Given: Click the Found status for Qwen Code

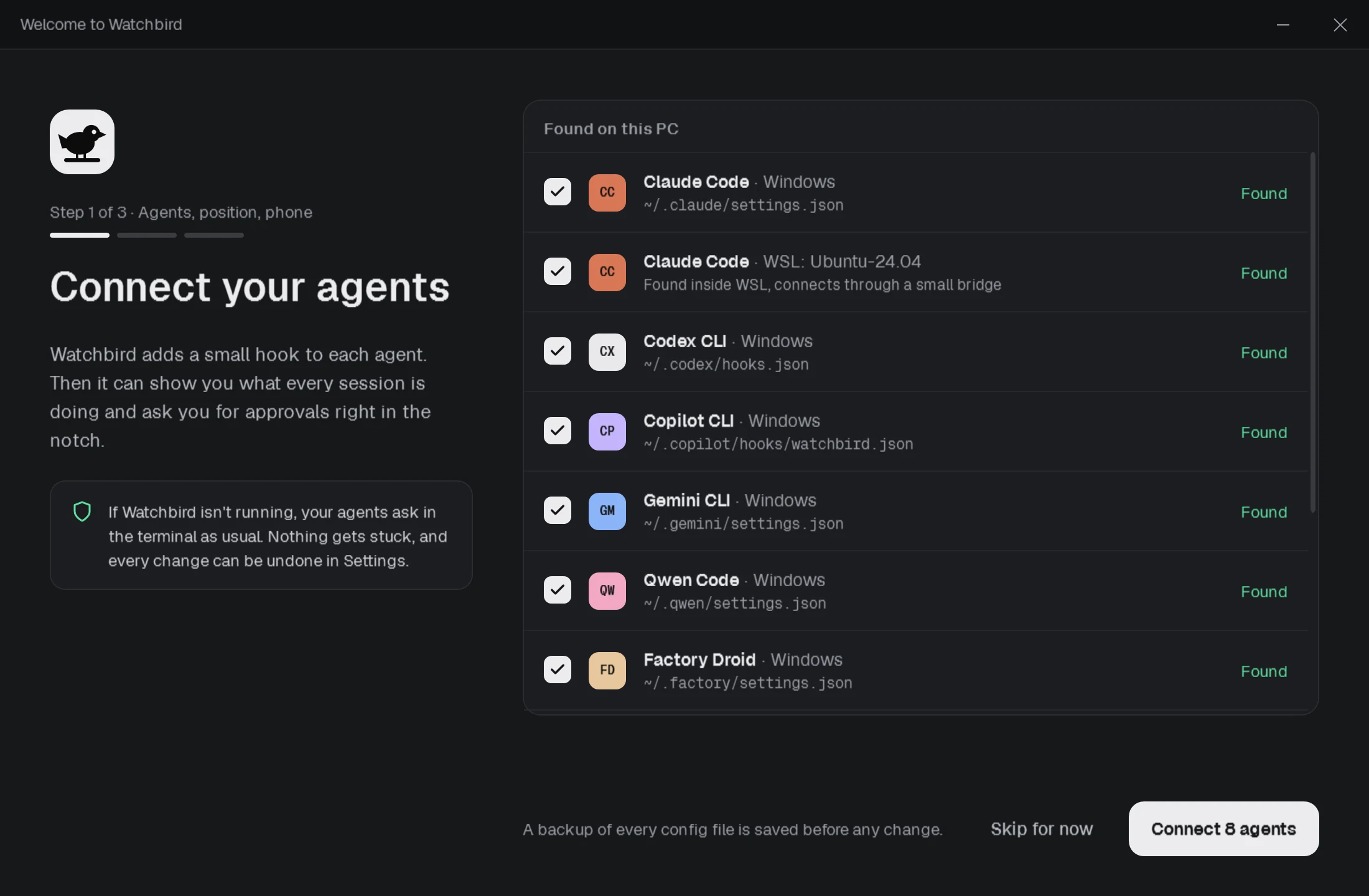Looking at the screenshot, I should click(1264, 592).
